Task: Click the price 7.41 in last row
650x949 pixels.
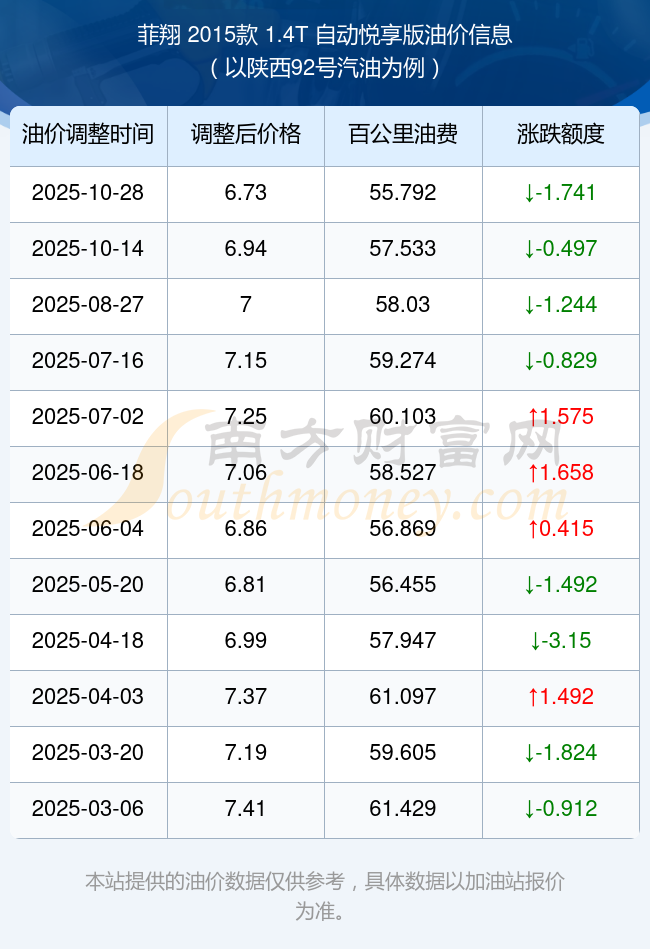Action: pyautogui.click(x=246, y=808)
